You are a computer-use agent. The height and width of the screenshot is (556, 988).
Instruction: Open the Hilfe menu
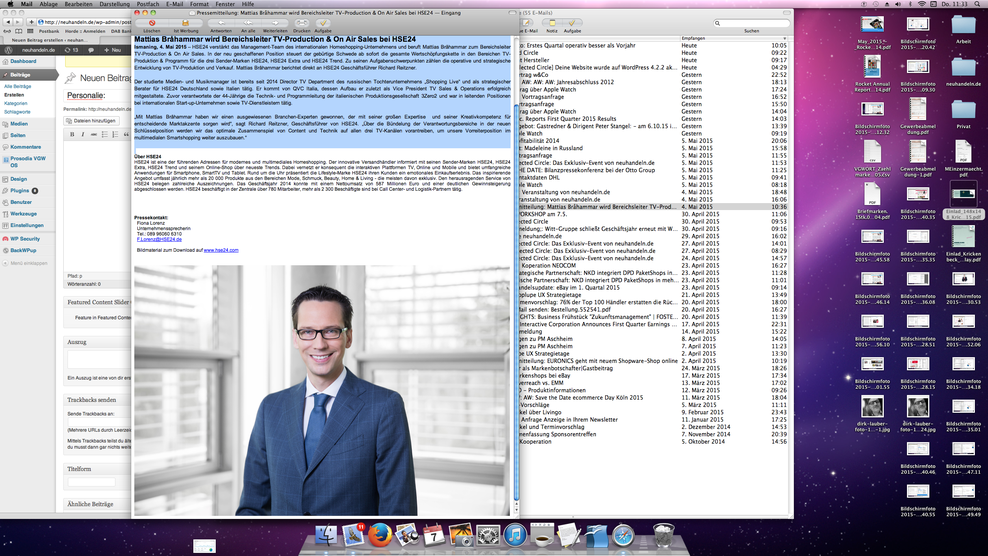248,4
